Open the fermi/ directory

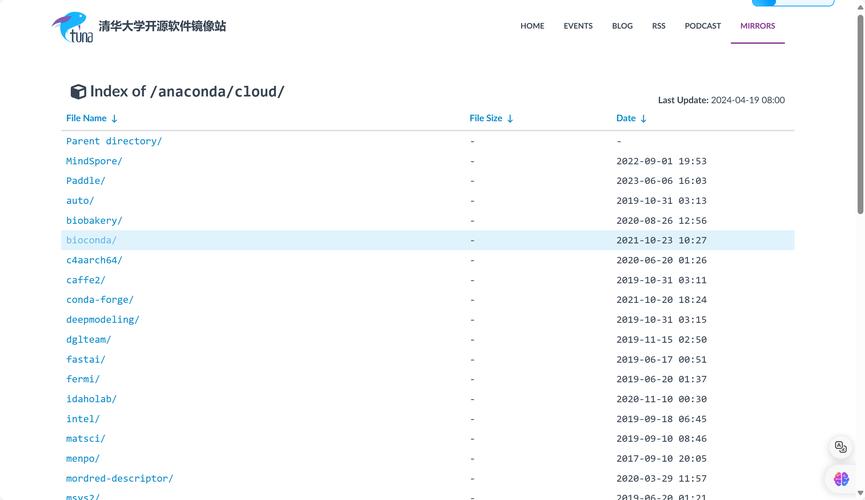tap(83, 380)
